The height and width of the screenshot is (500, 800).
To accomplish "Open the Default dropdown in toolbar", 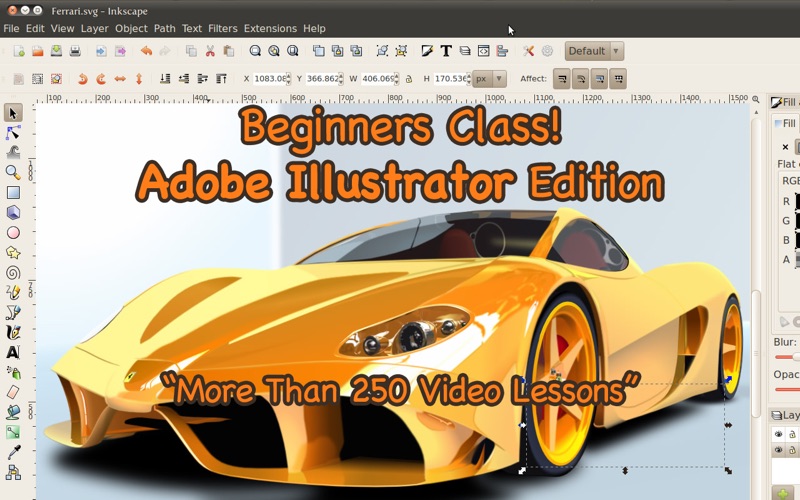I will coord(594,51).
